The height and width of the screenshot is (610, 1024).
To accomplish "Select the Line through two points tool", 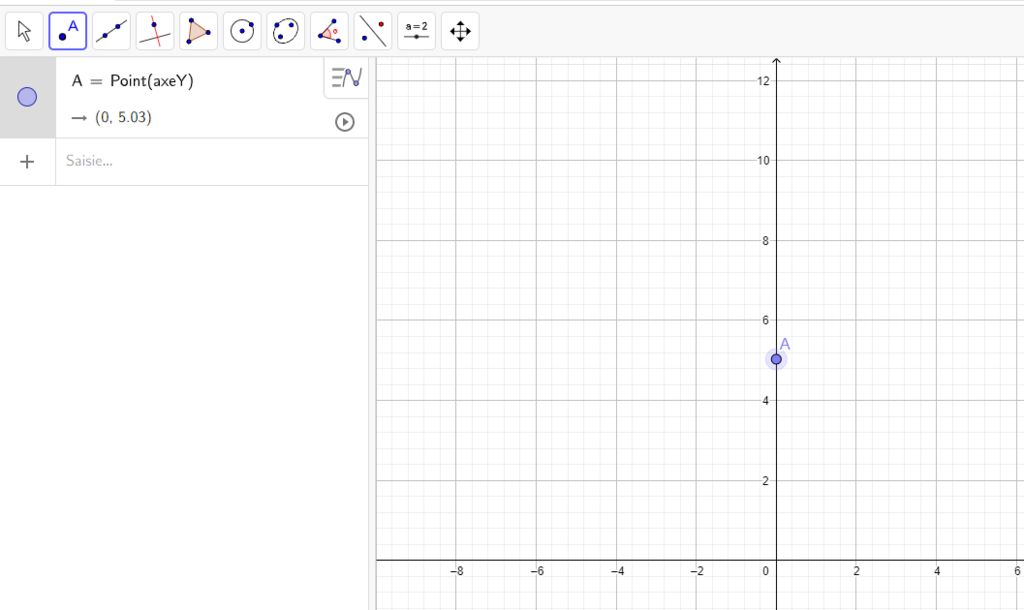I will tap(112, 31).
